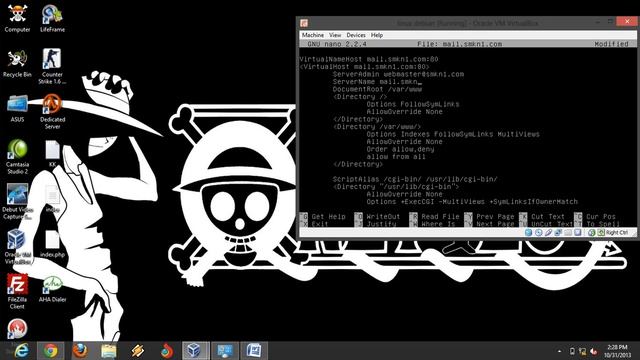Click the 'Read File' shortcut in nano footer
Screen dimensions: 640x360
[435, 217]
